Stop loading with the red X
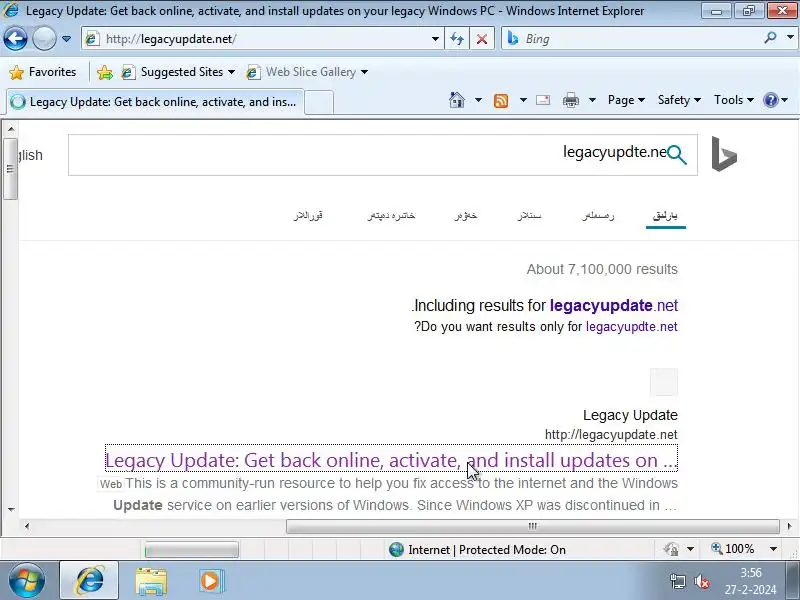The height and width of the screenshot is (600, 800). [482, 39]
